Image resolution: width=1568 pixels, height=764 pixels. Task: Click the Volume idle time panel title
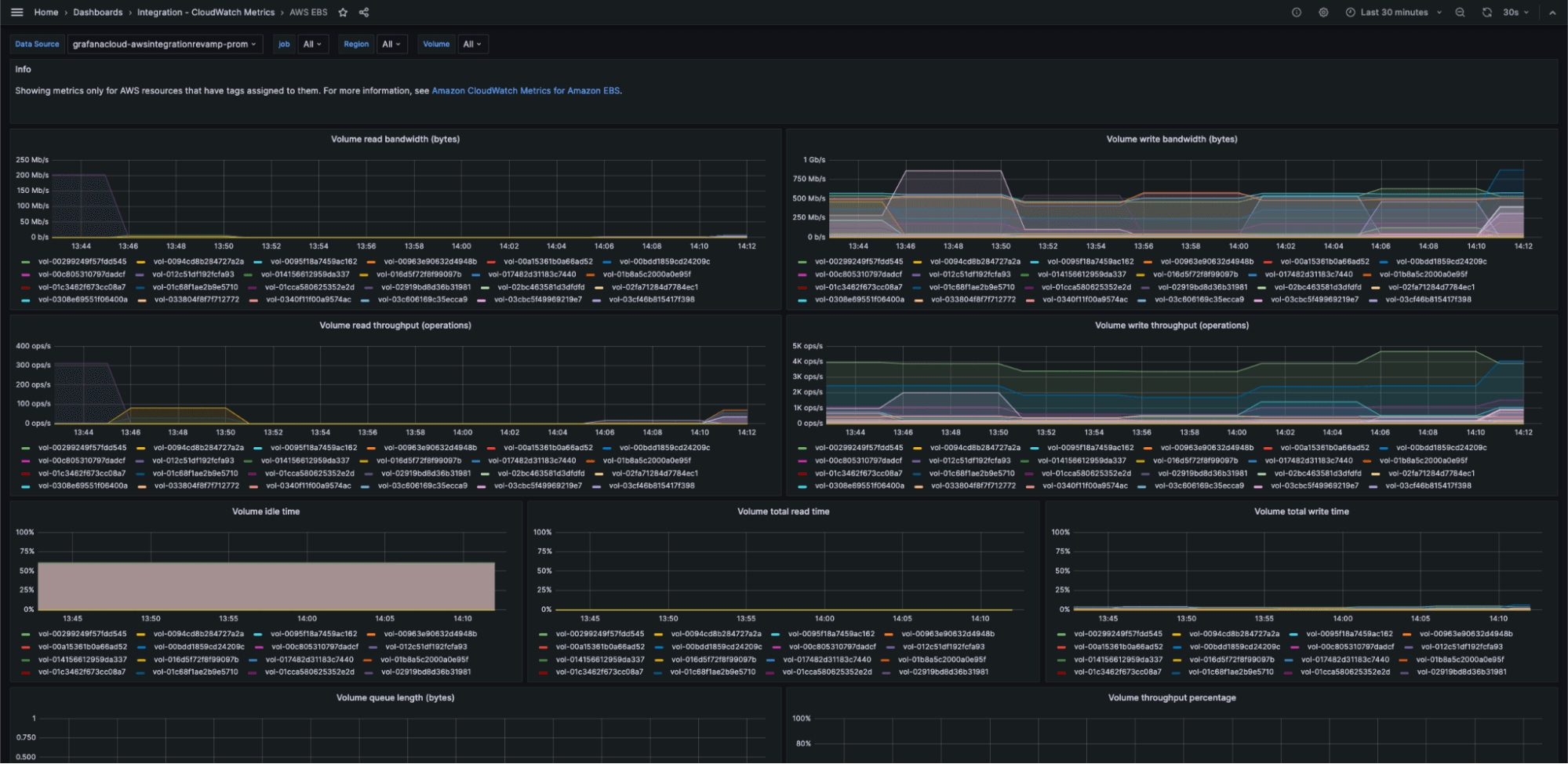coord(266,511)
